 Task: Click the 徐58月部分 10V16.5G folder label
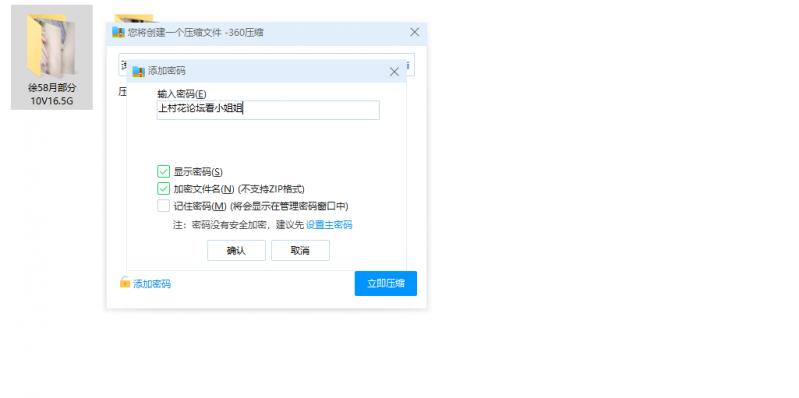tap(52, 94)
